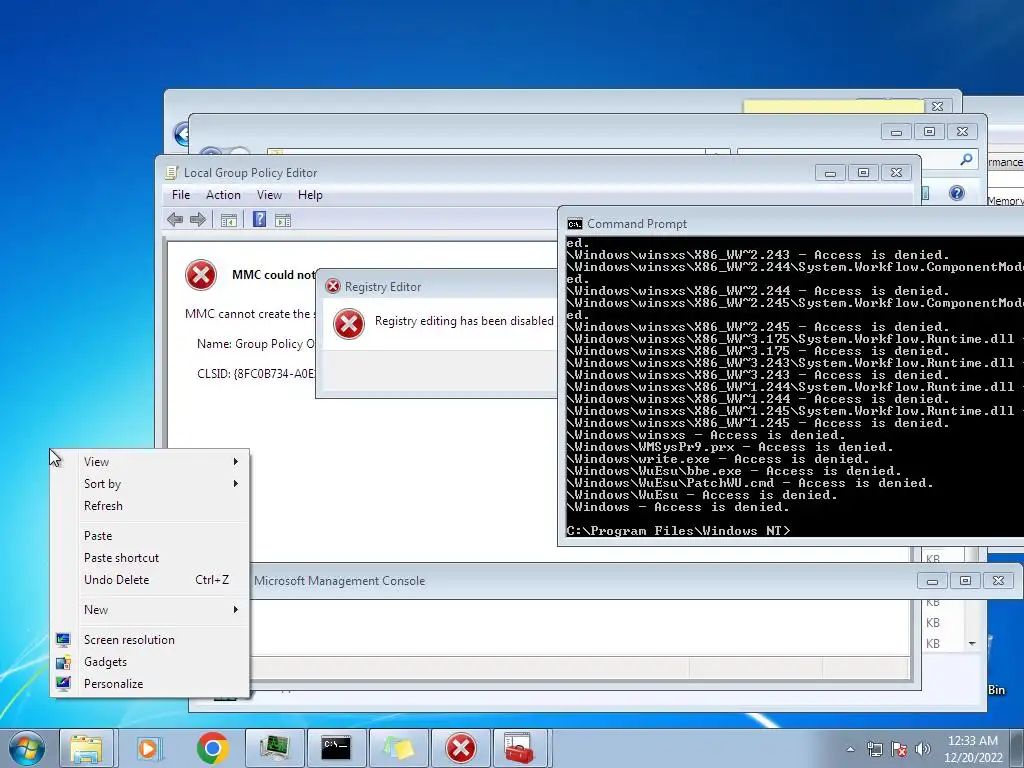The image size is (1024, 768).
Task: Switch to the MMC red toolbox taskbar button
Action: pos(520,748)
